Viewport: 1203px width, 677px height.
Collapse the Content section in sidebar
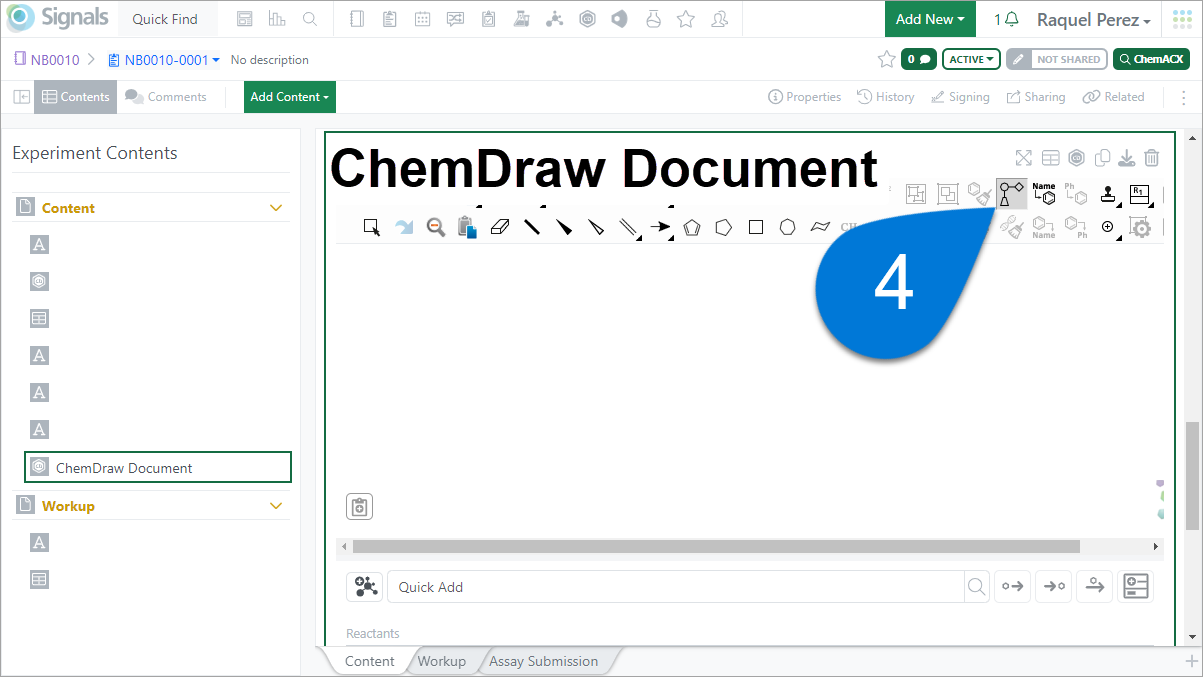point(277,208)
